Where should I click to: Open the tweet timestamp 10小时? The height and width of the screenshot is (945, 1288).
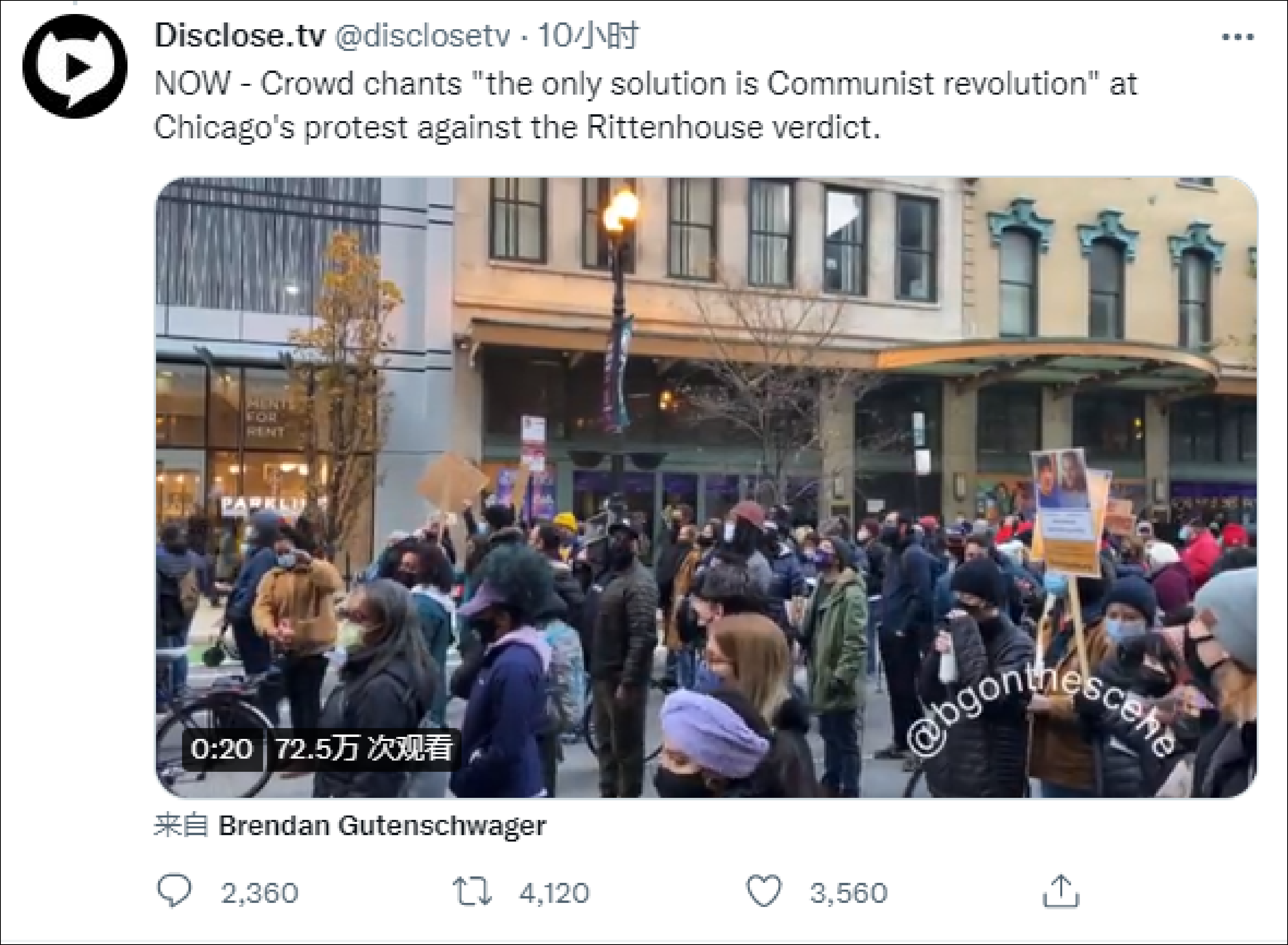pyautogui.click(x=588, y=36)
